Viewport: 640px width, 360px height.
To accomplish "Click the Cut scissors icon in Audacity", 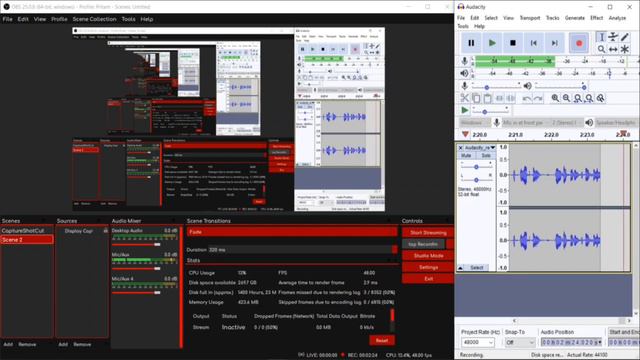I will [464, 98].
